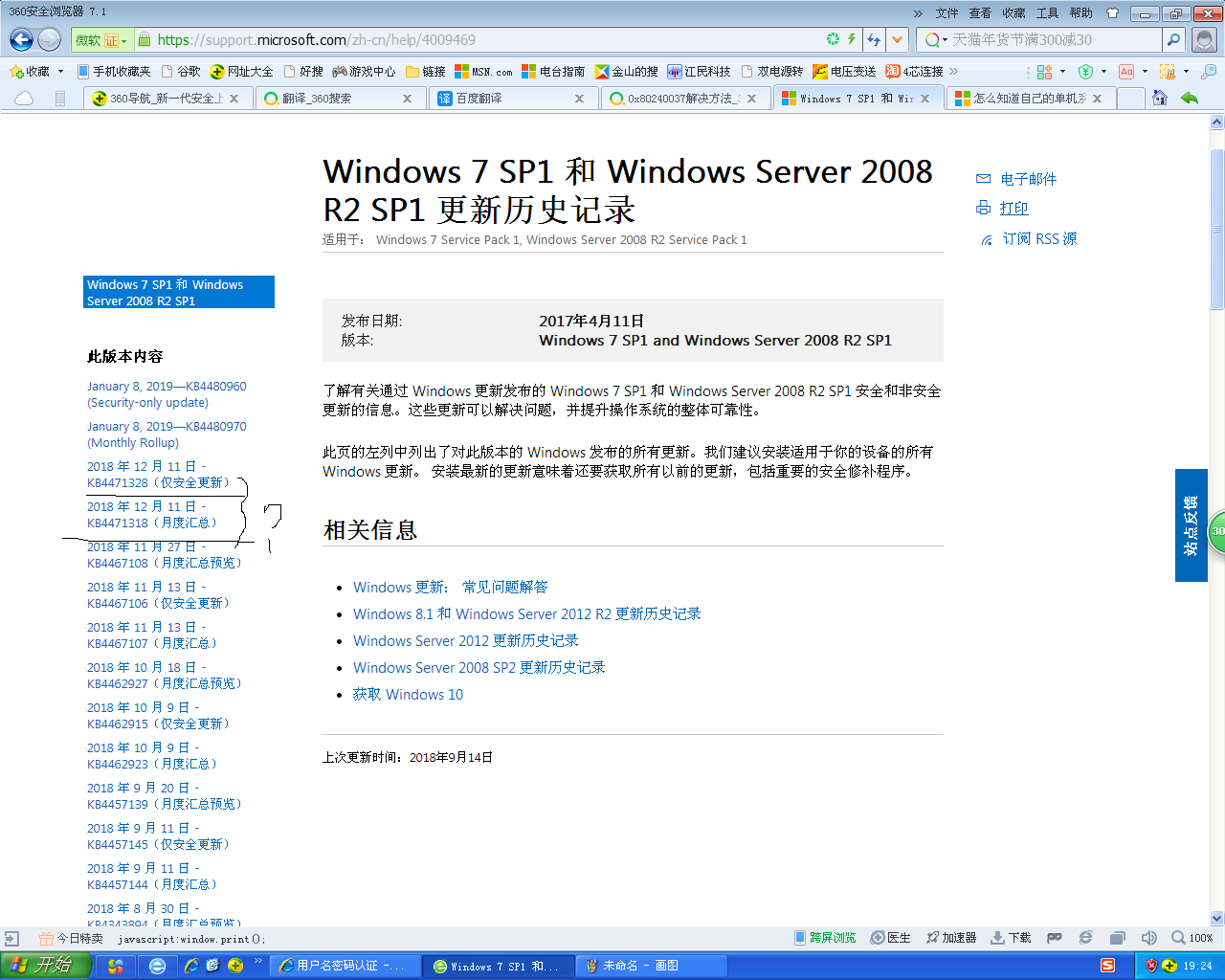The image size is (1225, 980).
Task: Switch to the 0x80240037解决方法 tab
Action: pyautogui.click(x=684, y=99)
